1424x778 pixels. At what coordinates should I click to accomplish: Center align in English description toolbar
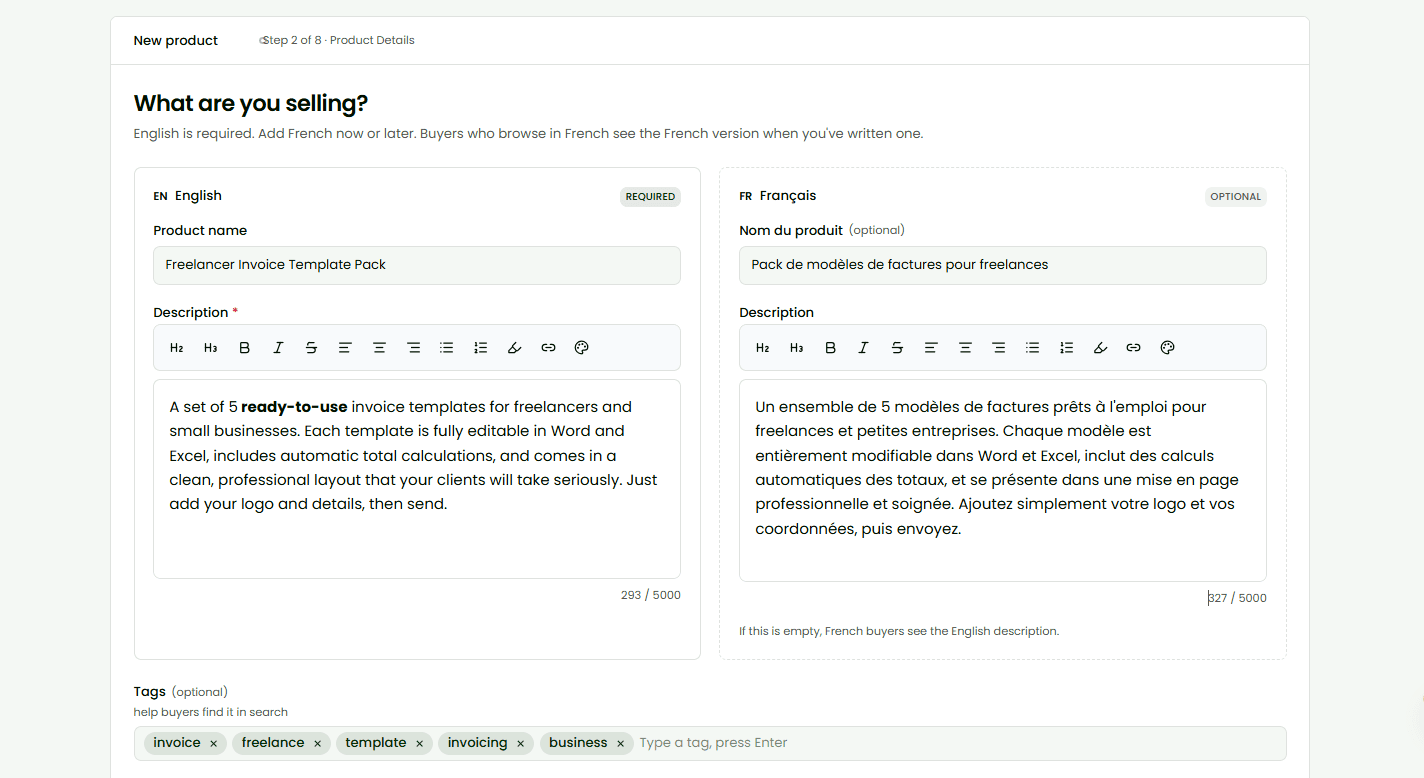tap(379, 348)
